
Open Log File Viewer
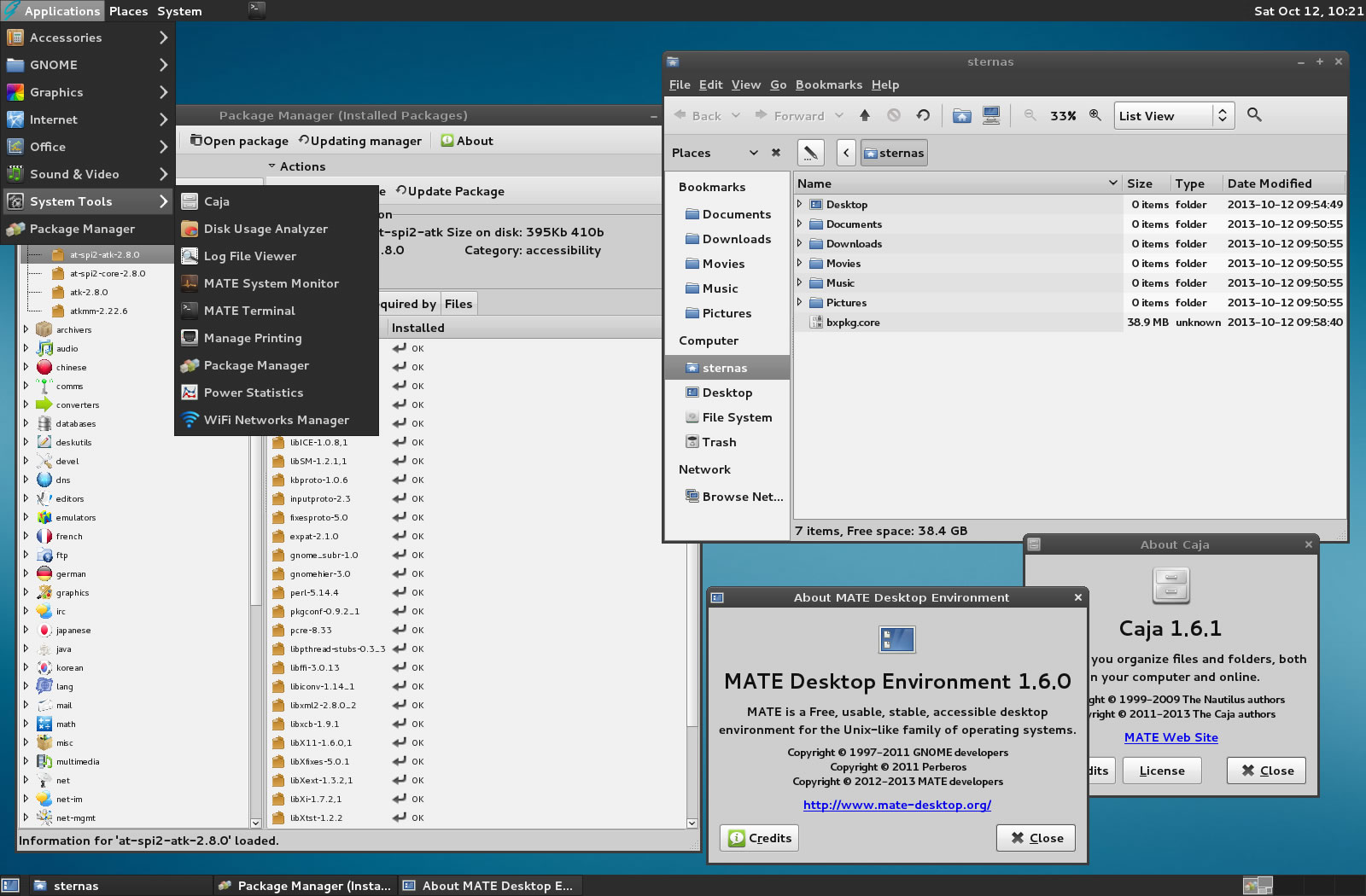[x=277, y=256]
